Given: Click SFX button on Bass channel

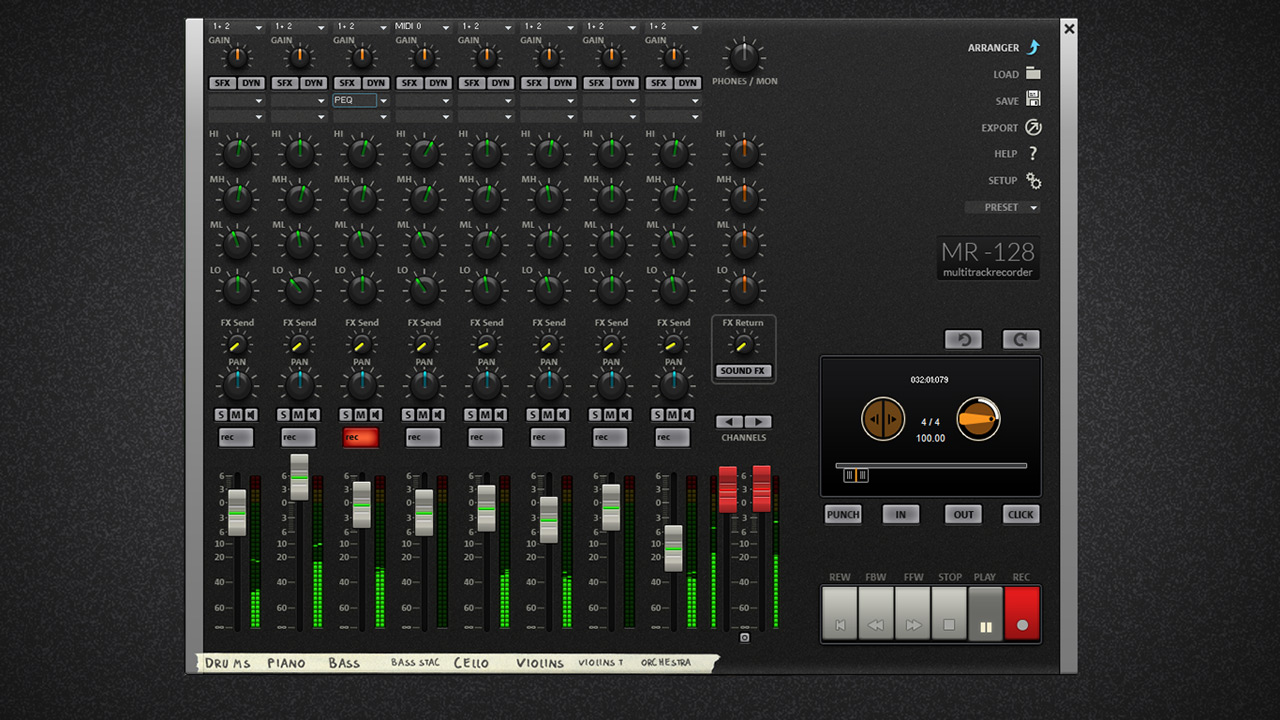Looking at the screenshot, I should (x=347, y=83).
